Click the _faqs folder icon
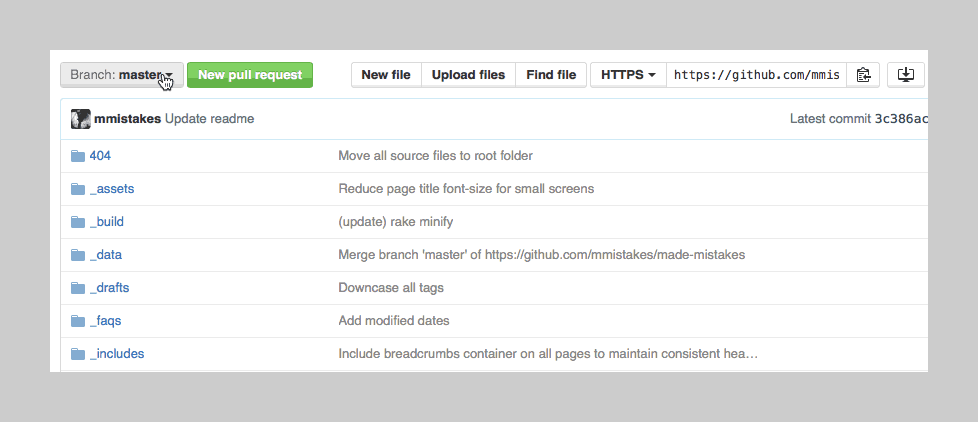The image size is (978, 422). [78, 321]
